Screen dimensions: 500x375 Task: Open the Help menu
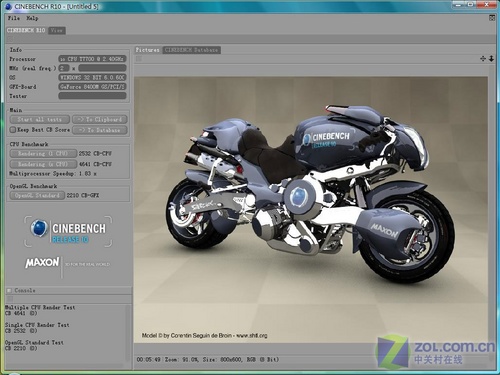point(32,18)
